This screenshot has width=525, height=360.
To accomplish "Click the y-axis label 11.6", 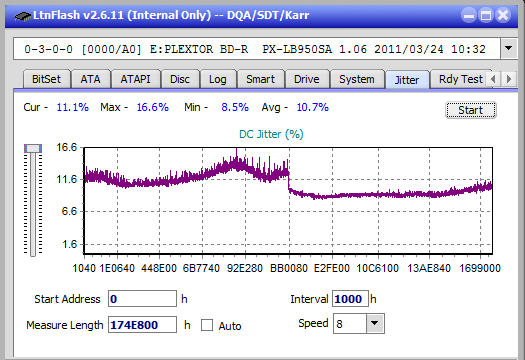I will (67, 179).
